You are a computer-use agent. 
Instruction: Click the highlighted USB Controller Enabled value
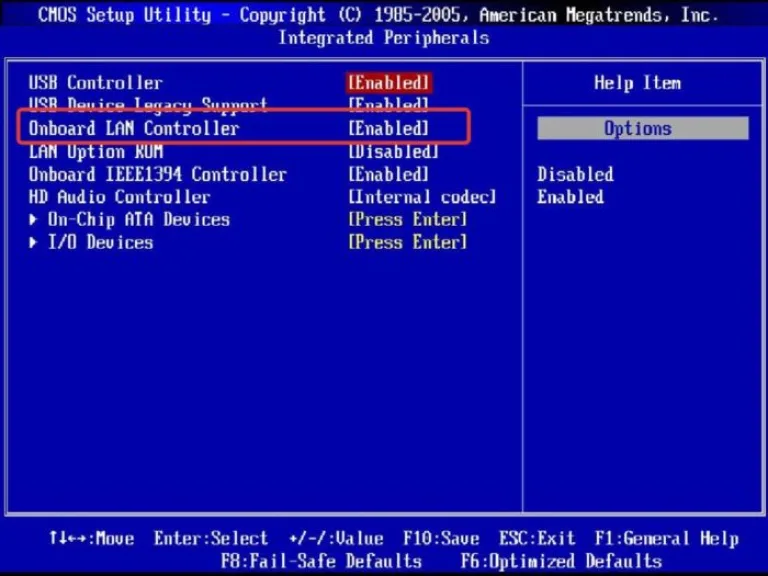click(x=389, y=83)
